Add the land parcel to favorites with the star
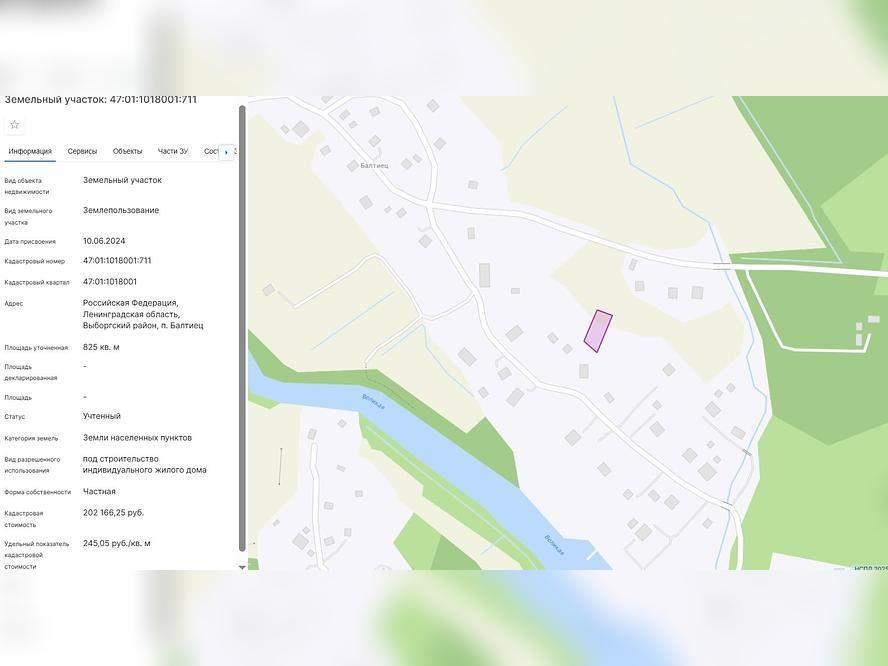This screenshot has width=888, height=666. [x=14, y=125]
